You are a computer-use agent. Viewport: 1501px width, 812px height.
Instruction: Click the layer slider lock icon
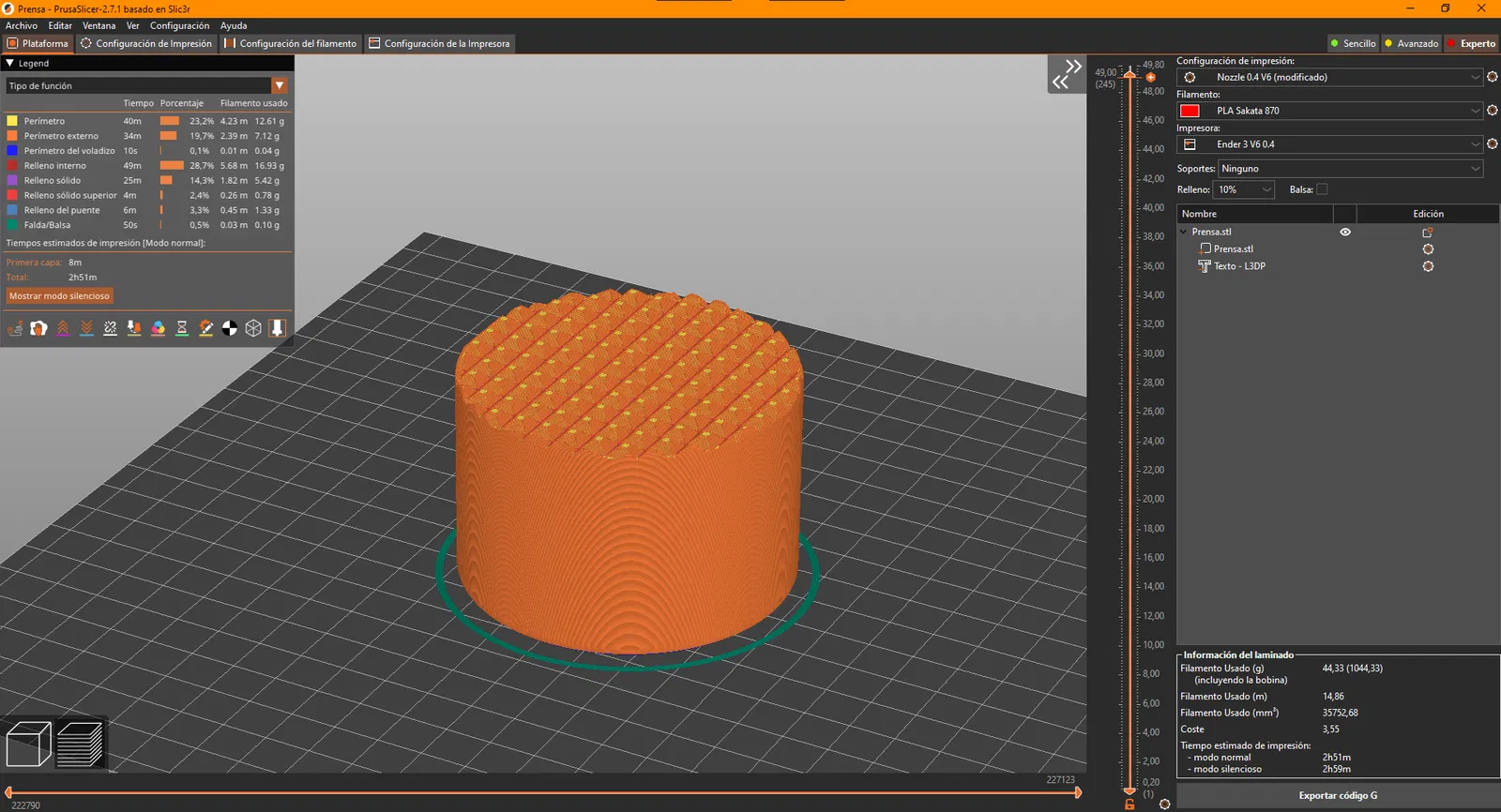[x=1130, y=804]
